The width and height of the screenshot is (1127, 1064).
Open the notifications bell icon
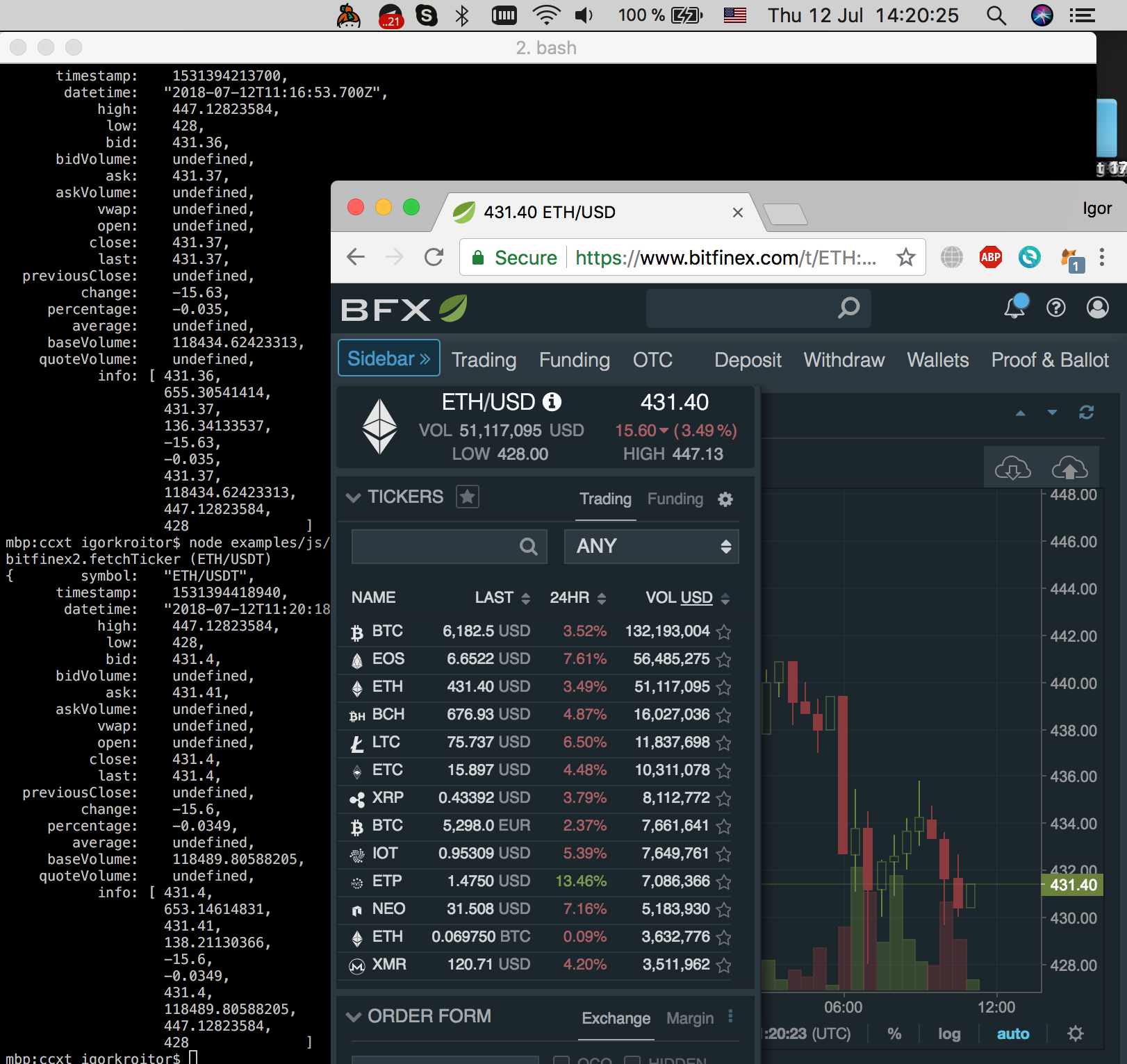pos(1014,308)
